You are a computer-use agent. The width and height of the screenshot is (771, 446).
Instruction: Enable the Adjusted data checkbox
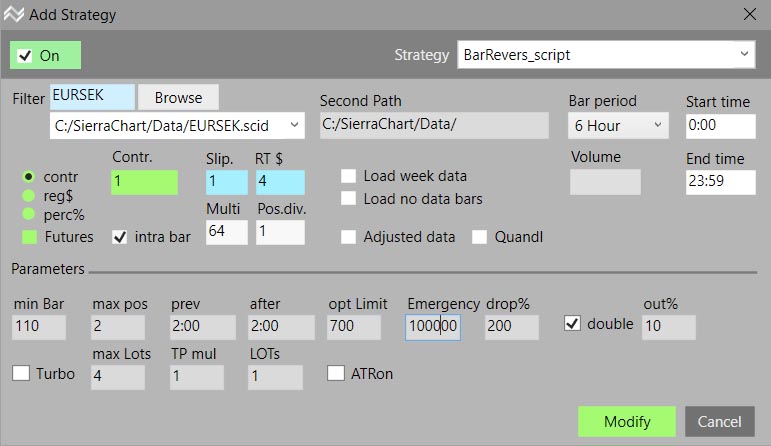(x=348, y=237)
